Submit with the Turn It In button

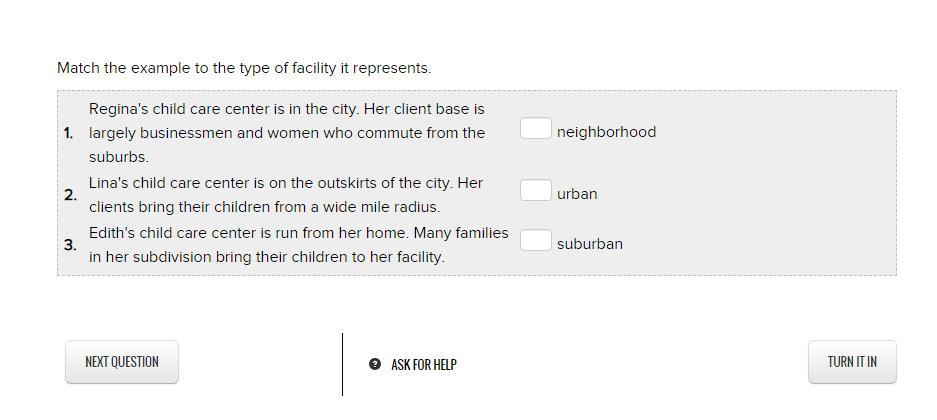point(852,362)
